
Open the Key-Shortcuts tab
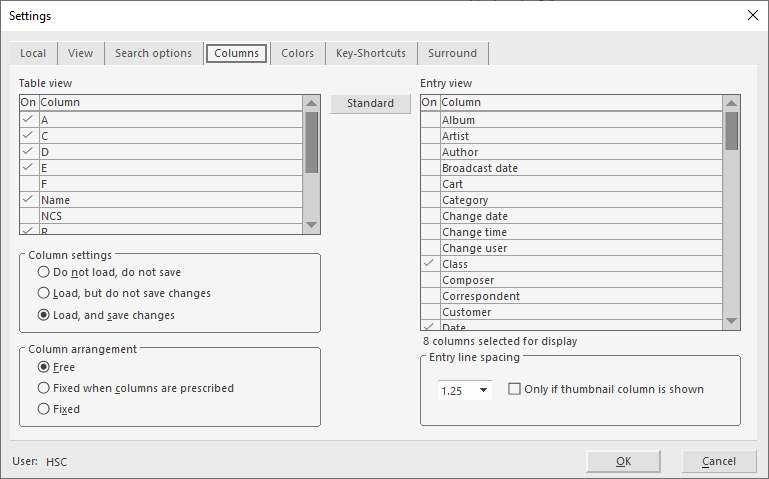click(371, 53)
